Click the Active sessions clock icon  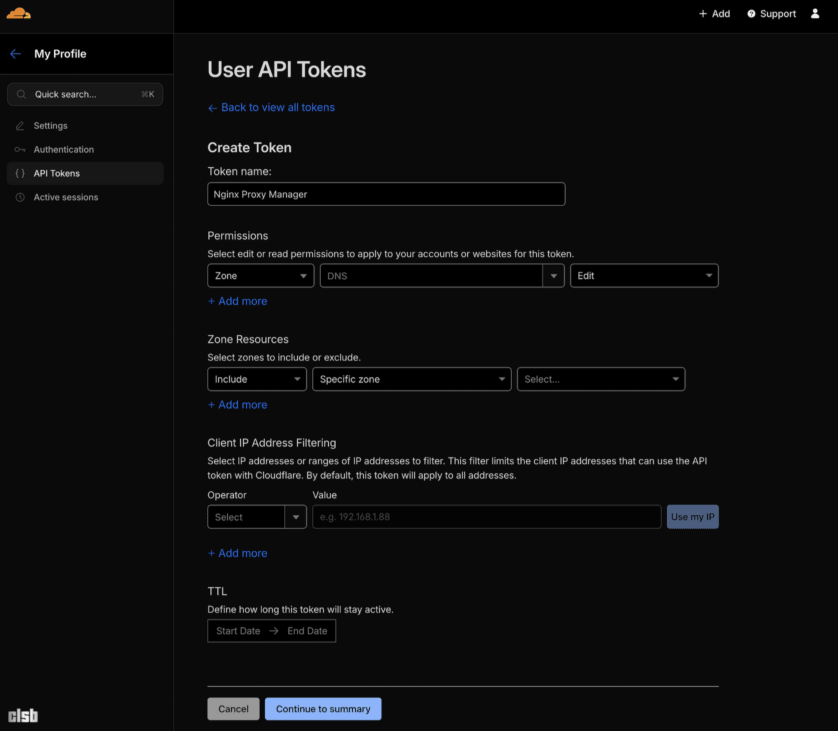22,197
